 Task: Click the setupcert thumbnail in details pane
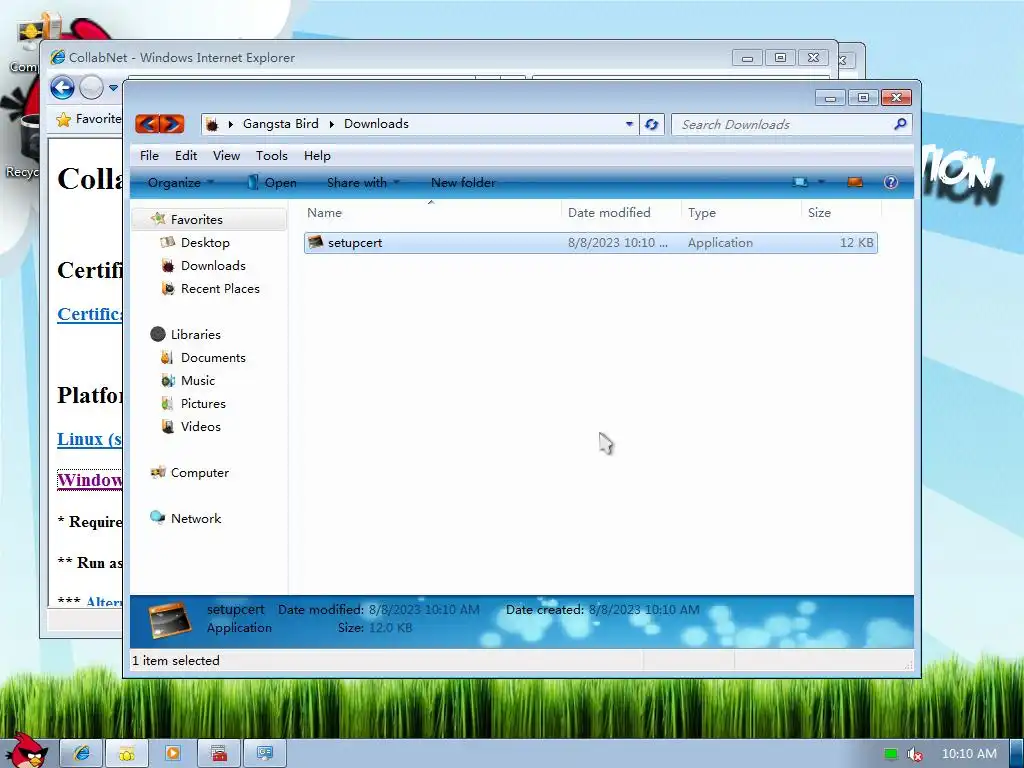pyautogui.click(x=169, y=619)
